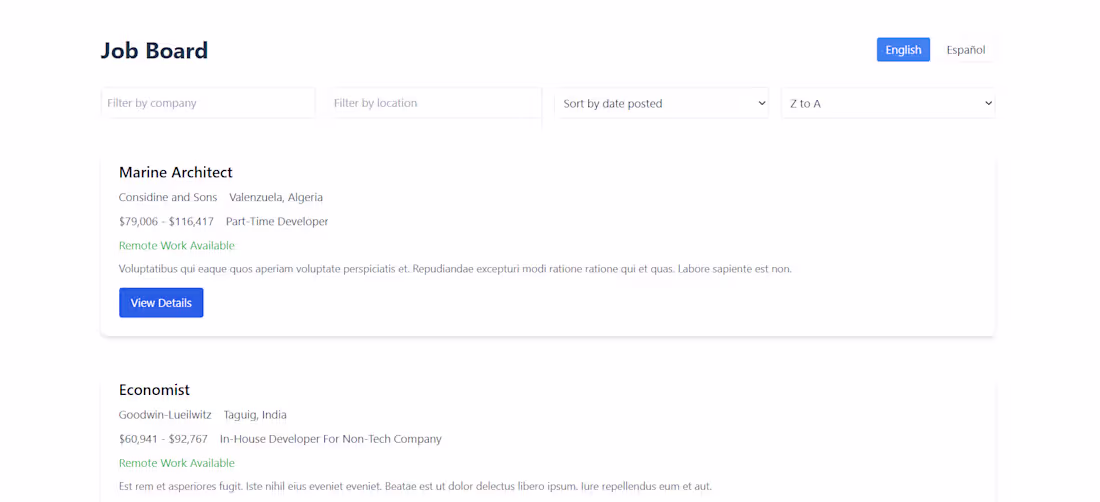
Task: Open the Z to A order dropdown
Action: tap(888, 103)
